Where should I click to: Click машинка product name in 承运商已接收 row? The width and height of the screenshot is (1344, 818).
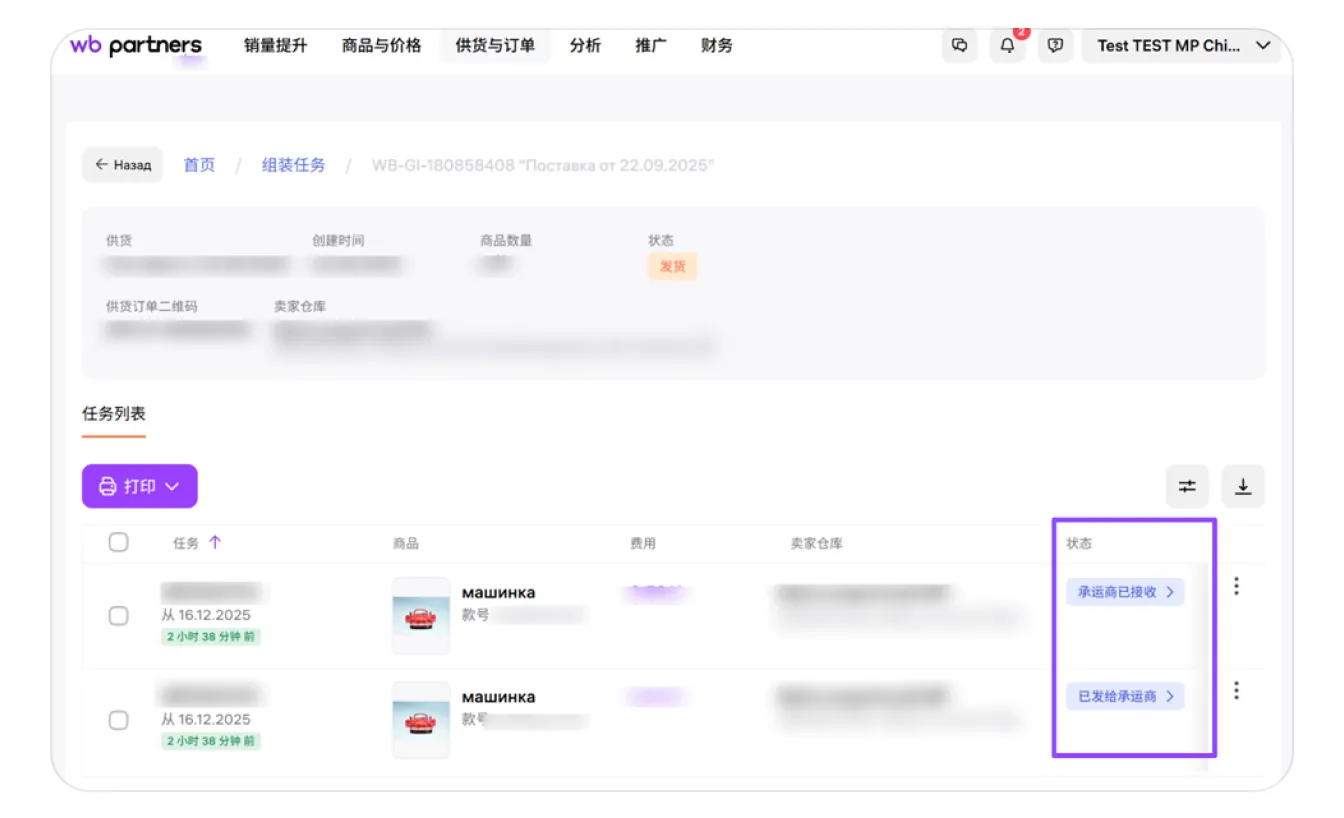point(498,593)
